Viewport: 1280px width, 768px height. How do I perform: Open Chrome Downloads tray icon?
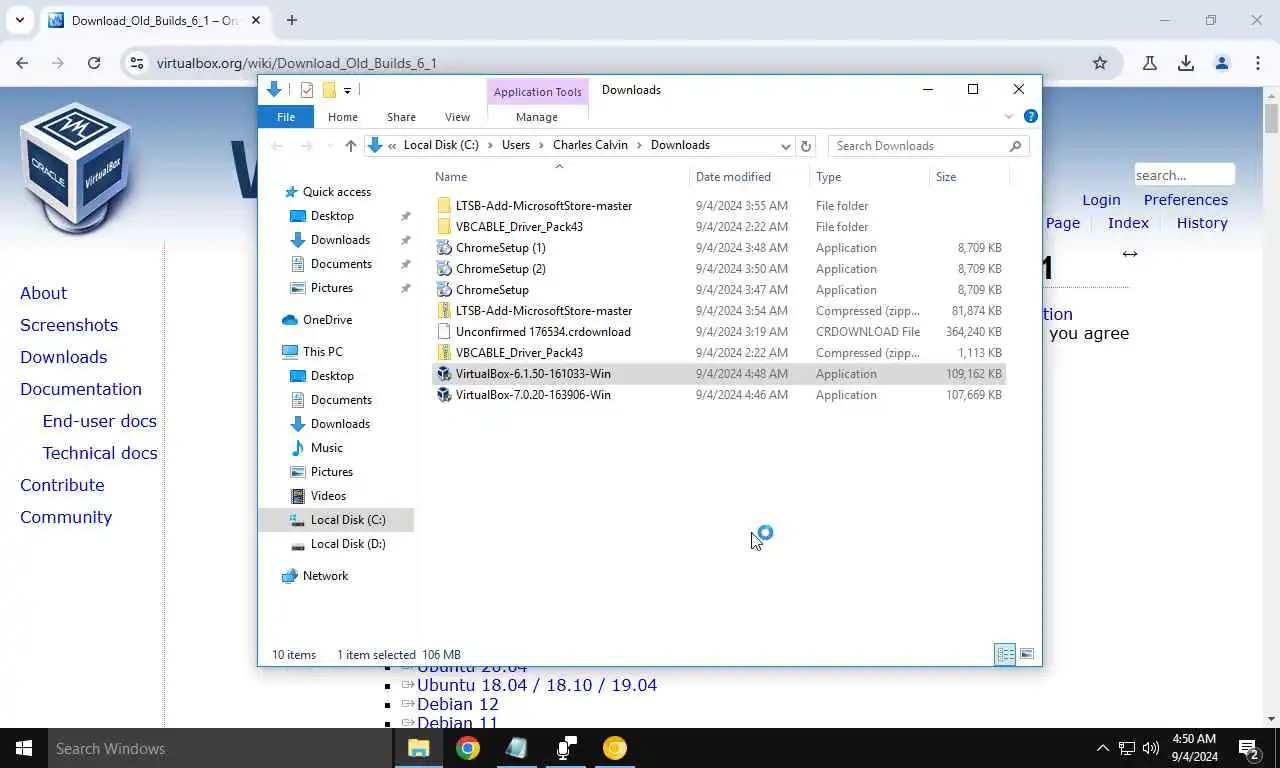click(x=1186, y=63)
